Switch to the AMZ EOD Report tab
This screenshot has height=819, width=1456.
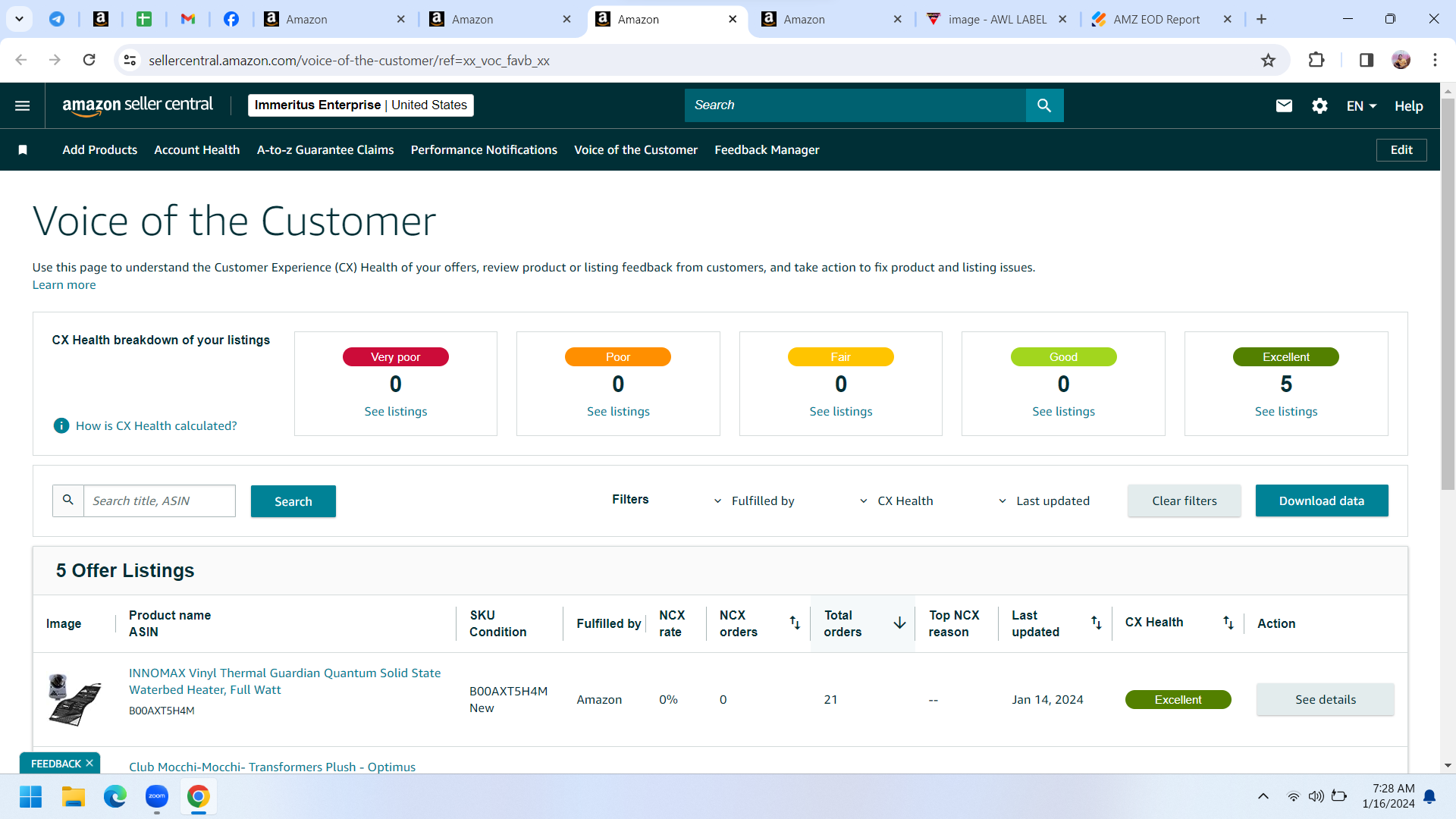1156,20
